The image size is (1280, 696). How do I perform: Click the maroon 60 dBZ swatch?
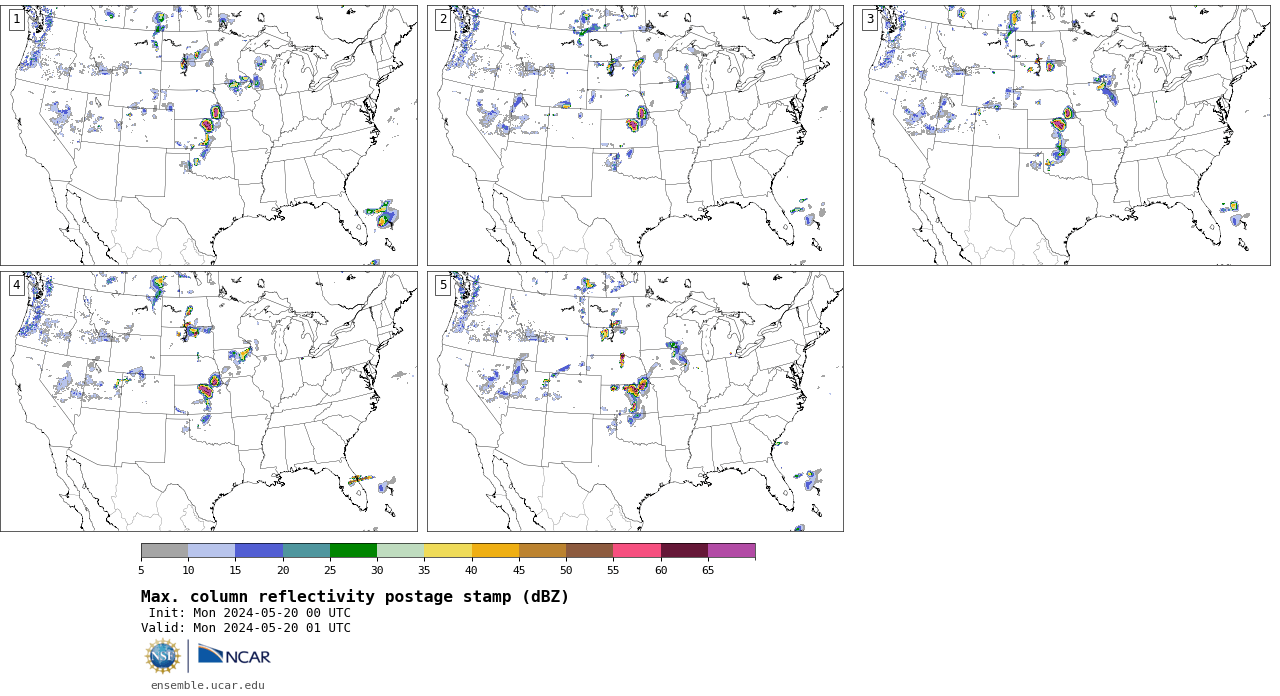point(684,551)
